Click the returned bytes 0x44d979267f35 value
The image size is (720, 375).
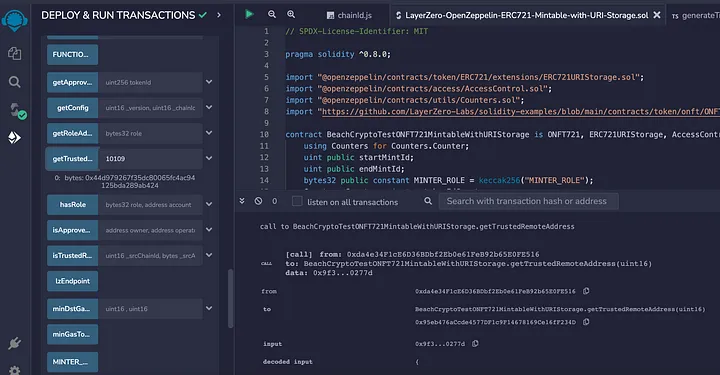(x=130, y=182)
